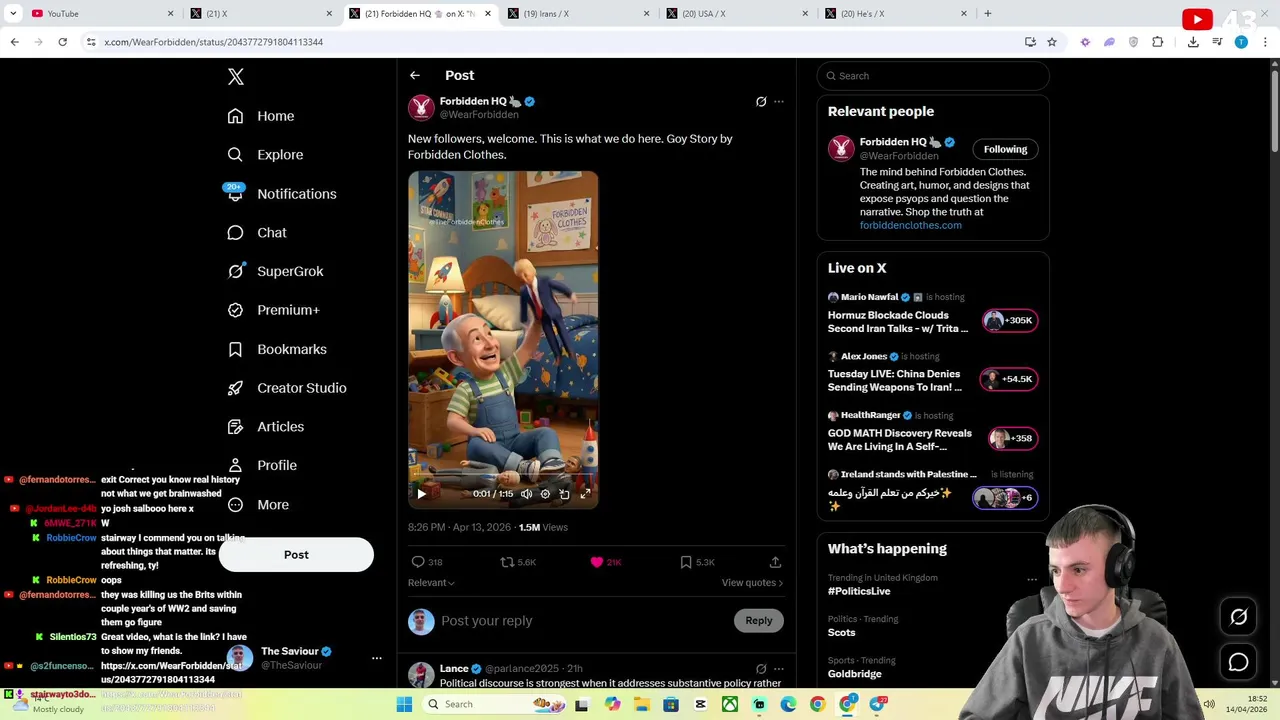
Task: Open Chat in the sidebar
Action: click(257, 233)
